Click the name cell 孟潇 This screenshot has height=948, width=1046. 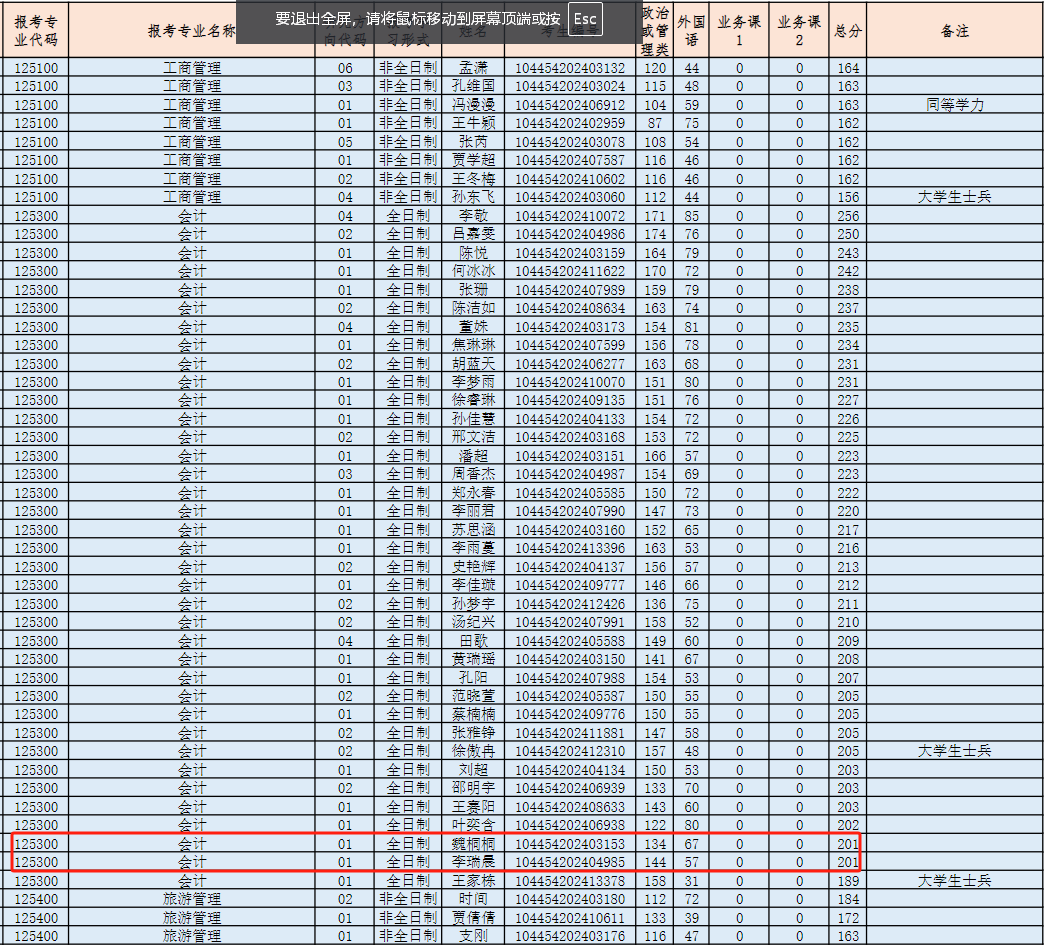pyautogui.click(x=473, y=68)
